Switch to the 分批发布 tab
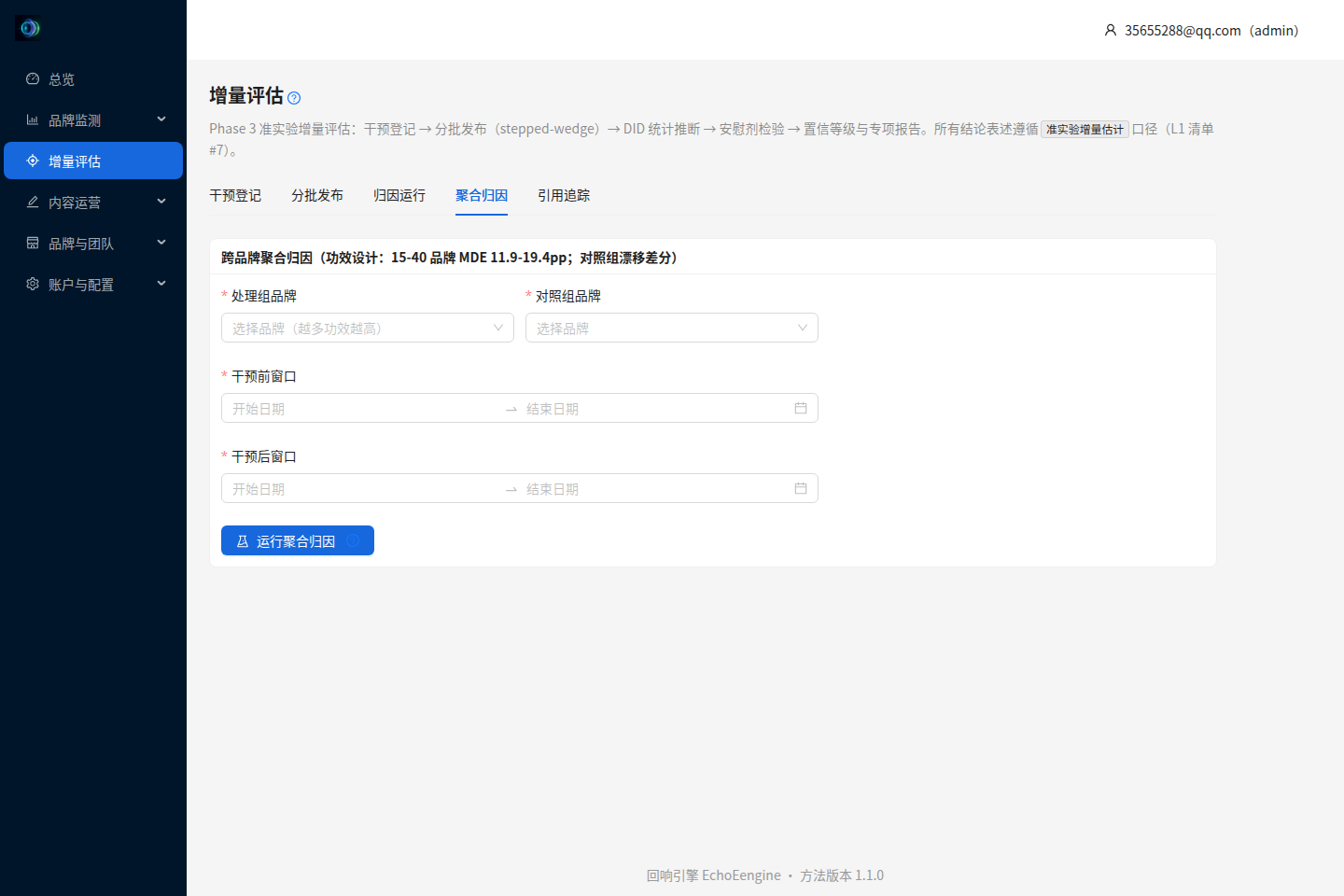This screenshot has width=1344, height=896. point(317,195)
